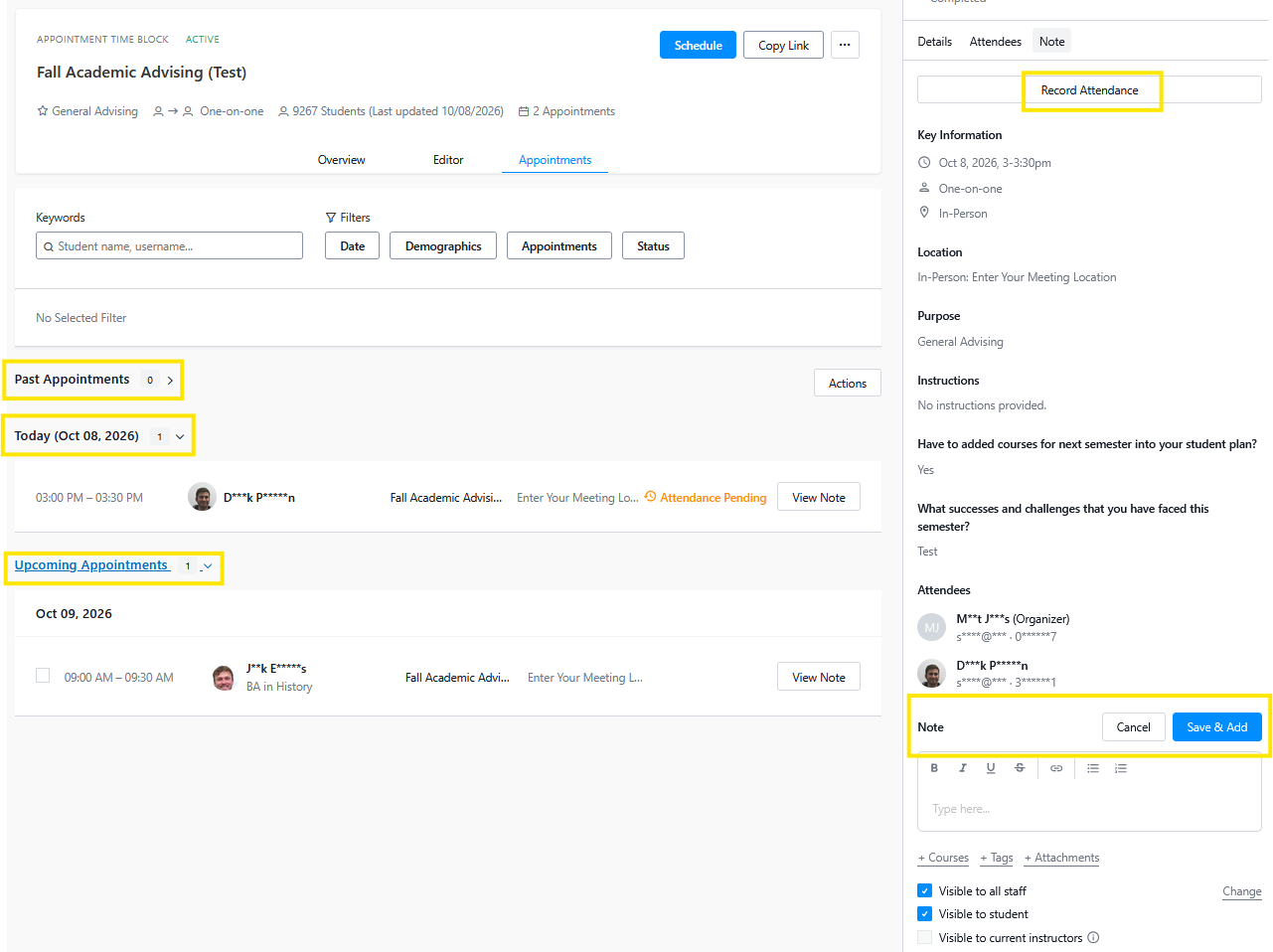Open the Demographics filter dropdown
The height and width of the screenshot is (952, 1273).
pyautogui.click(x=443, y=245)
